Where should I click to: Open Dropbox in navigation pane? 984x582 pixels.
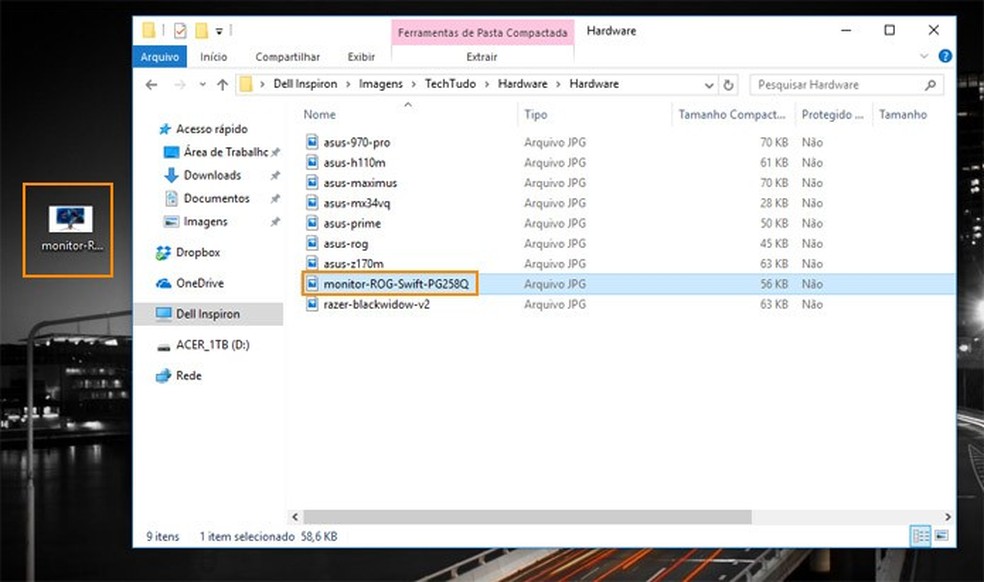(198, 252)
